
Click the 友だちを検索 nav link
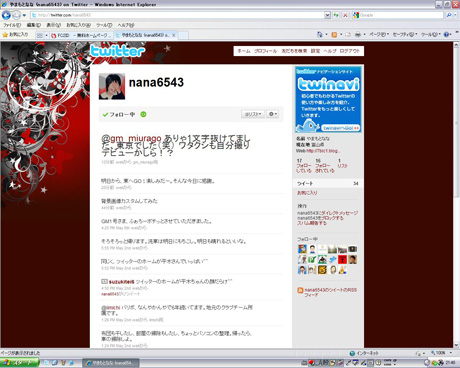click(x=294, y=51)
